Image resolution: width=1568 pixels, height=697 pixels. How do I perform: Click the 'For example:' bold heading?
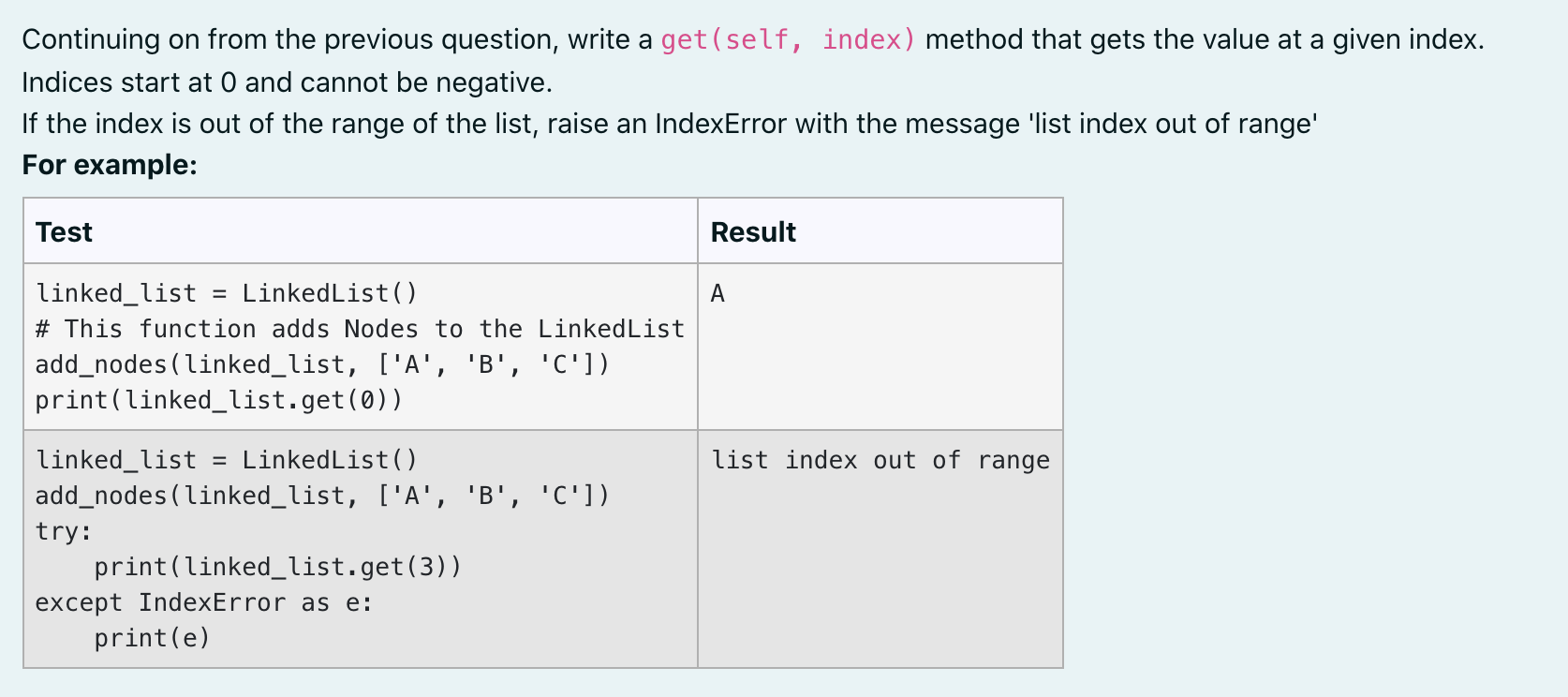(110, 165)
